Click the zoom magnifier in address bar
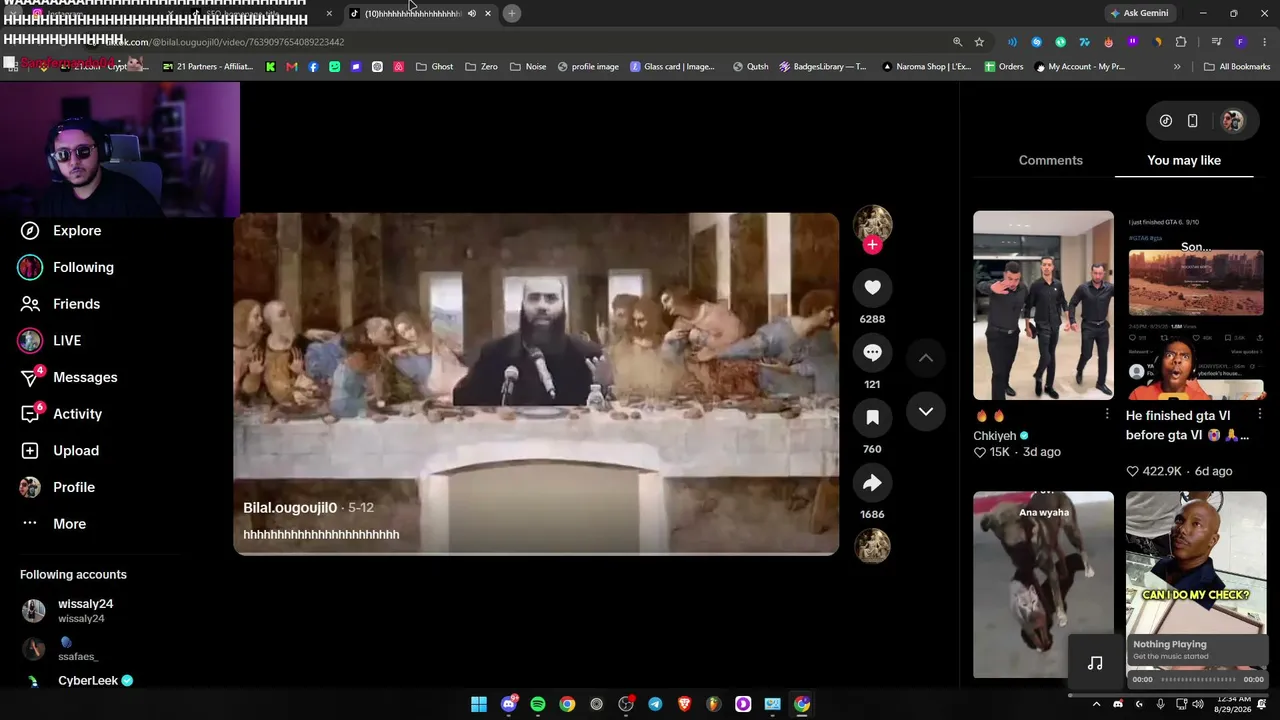 957,42
